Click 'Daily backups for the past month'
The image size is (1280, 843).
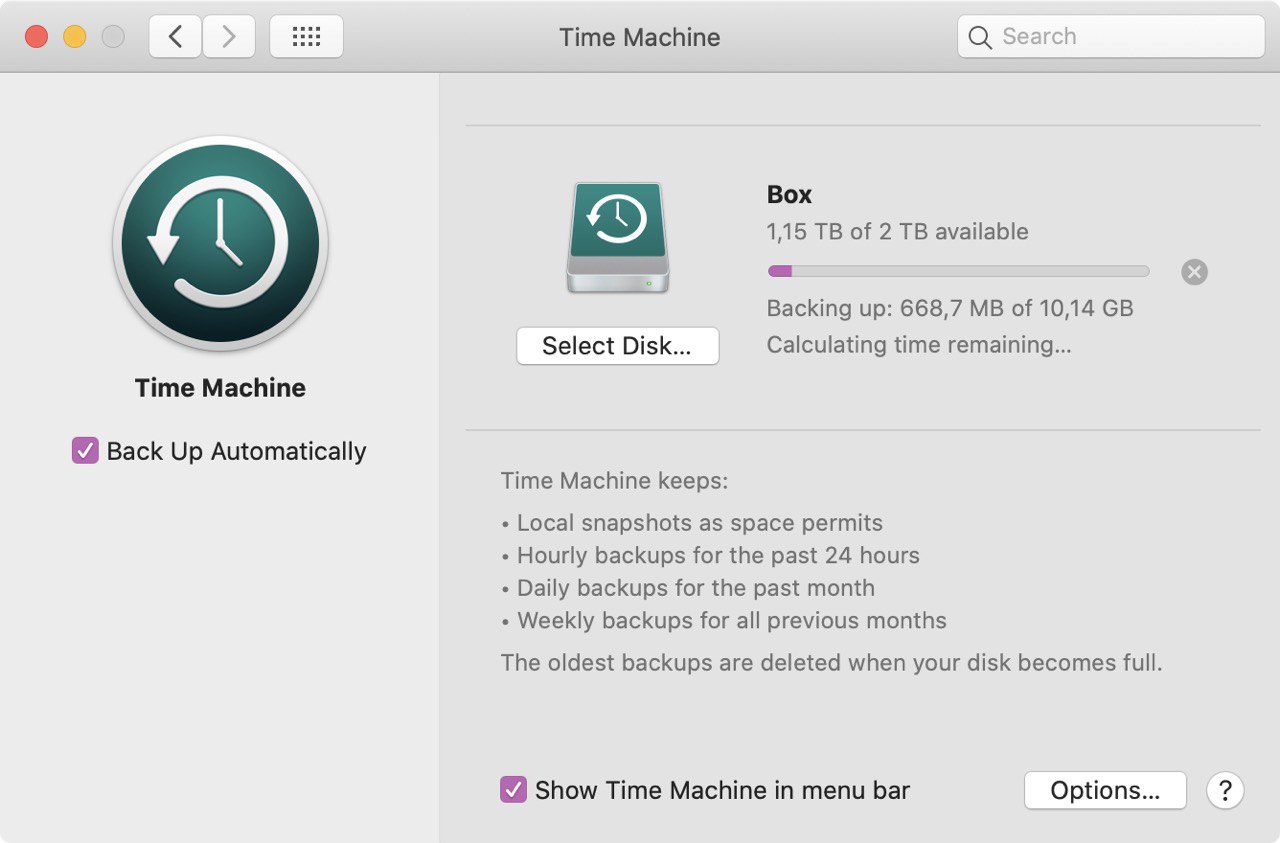click(696, 588)
